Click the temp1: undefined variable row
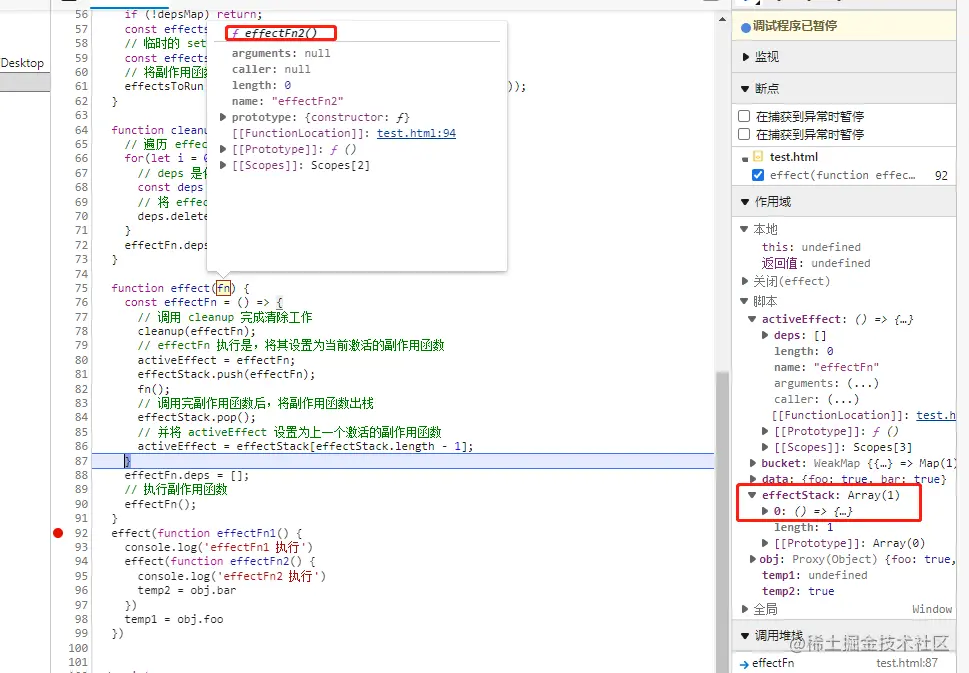 coord(815,575)
